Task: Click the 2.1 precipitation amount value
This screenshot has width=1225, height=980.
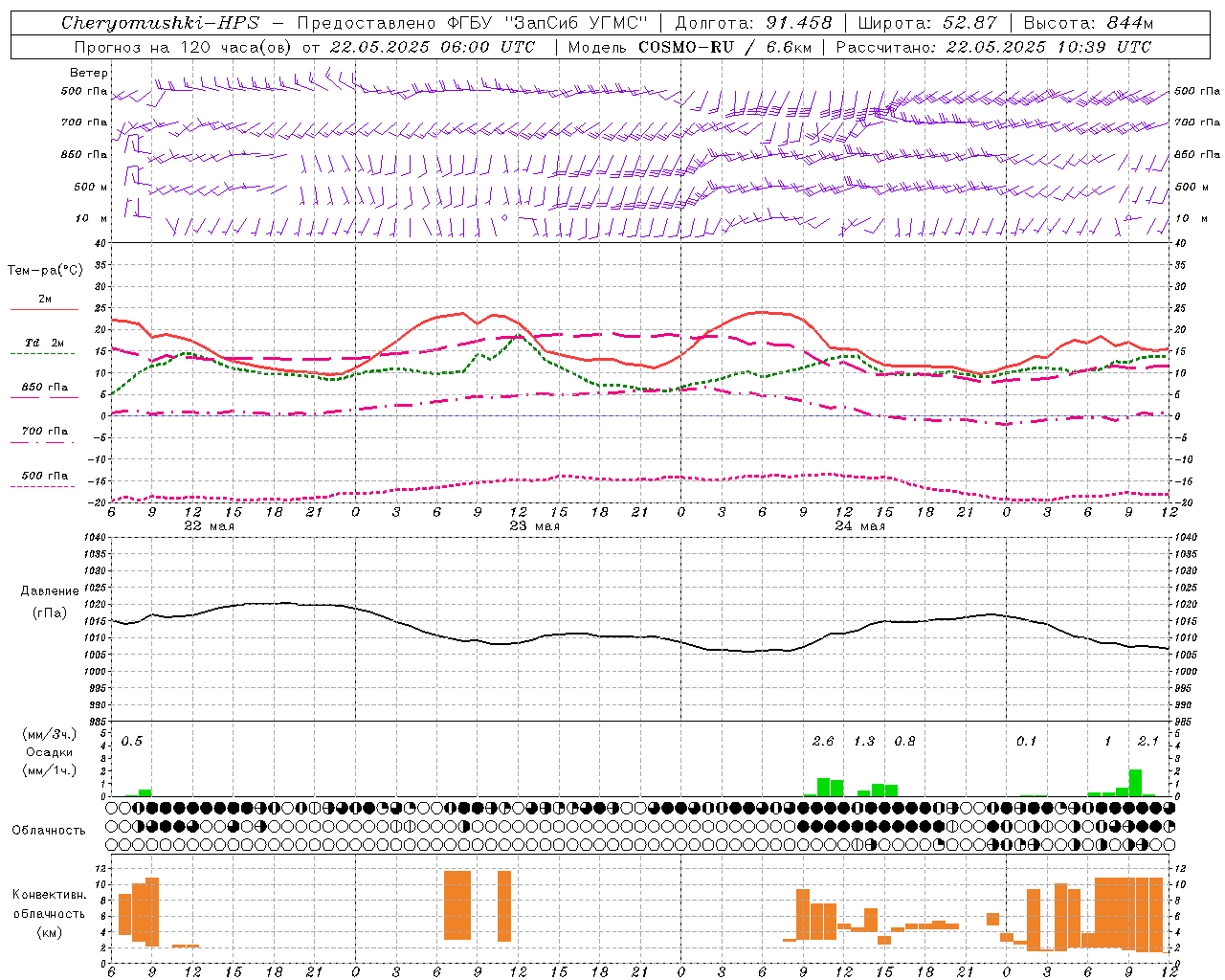Action: pos(1147,741)
